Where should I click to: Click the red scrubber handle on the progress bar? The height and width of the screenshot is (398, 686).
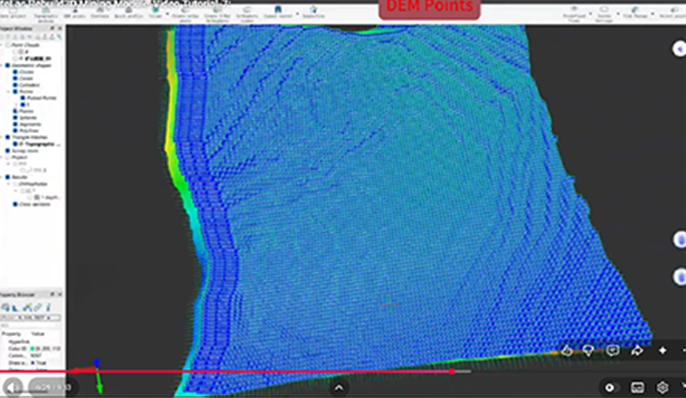point(452,371)
